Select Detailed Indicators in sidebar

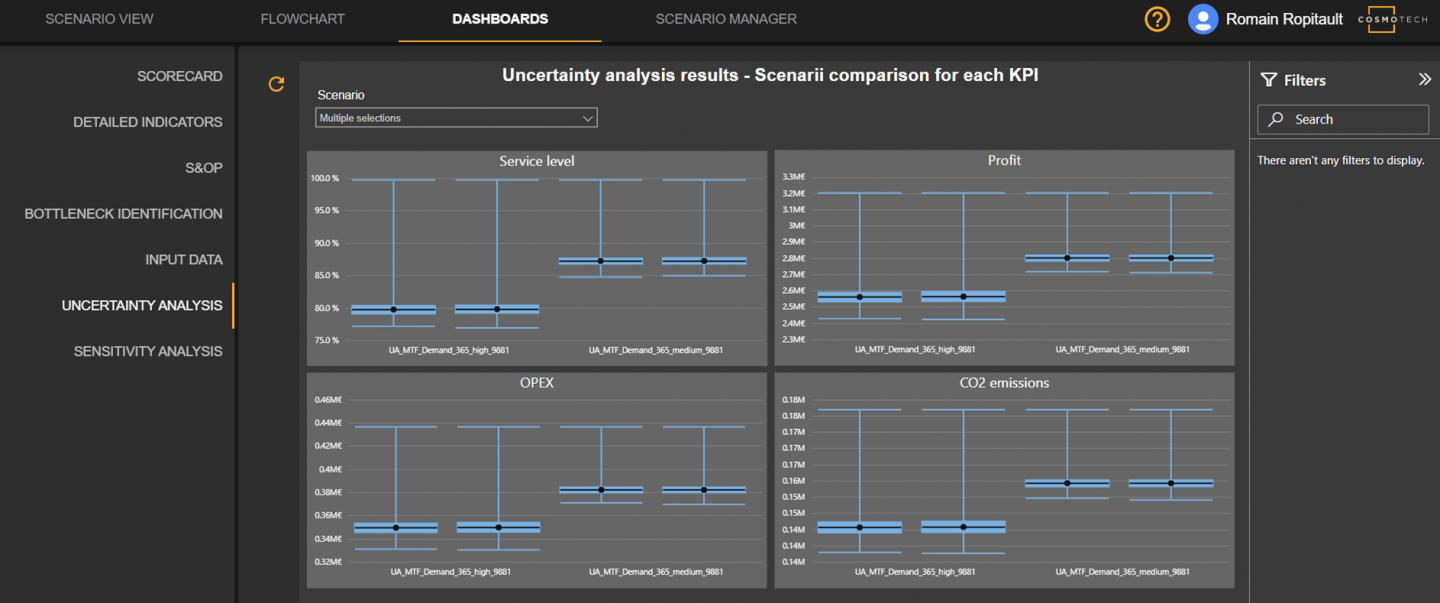coord(147,122)
